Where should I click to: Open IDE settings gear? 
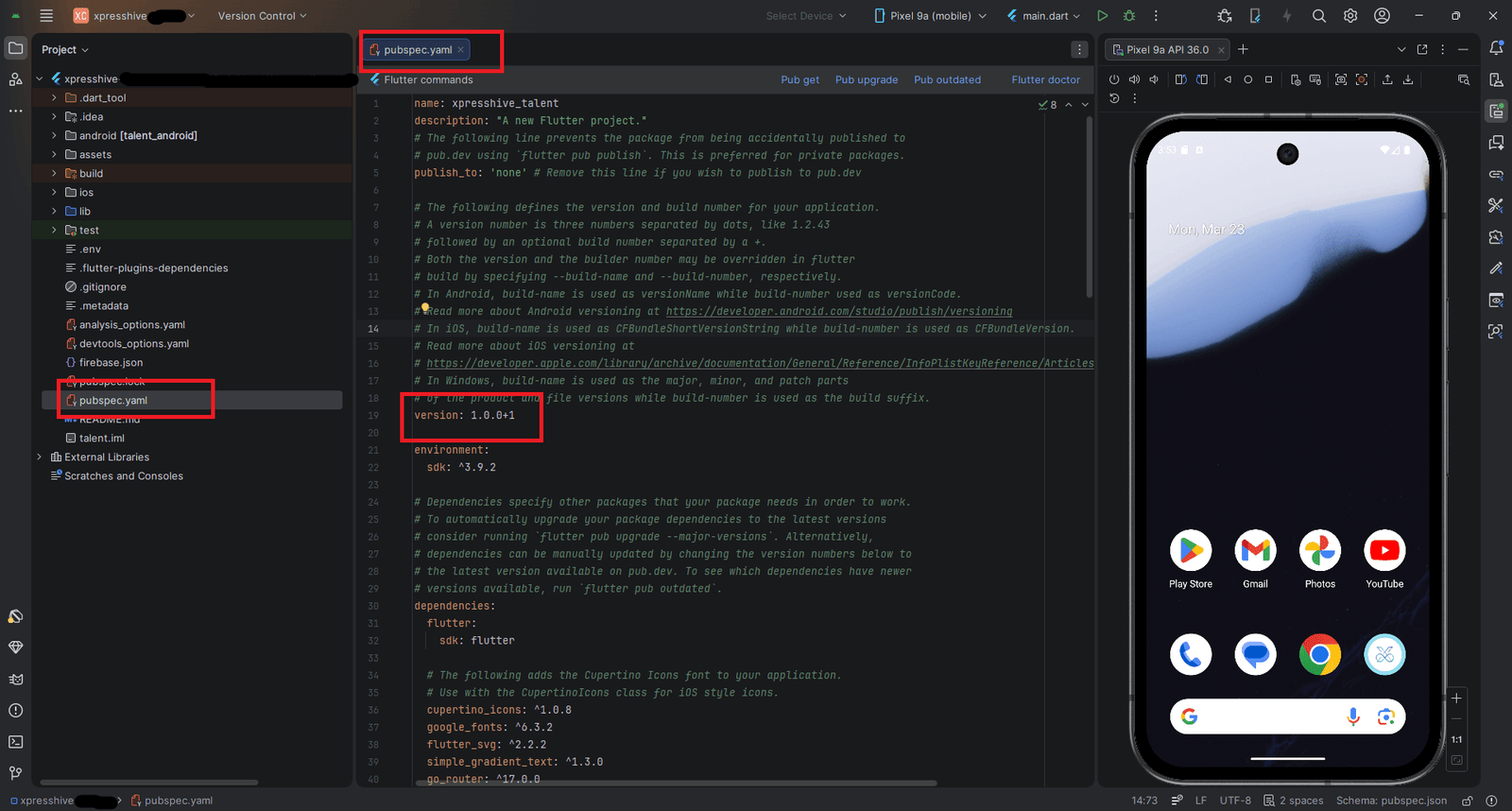click(x=1350, y=16)
